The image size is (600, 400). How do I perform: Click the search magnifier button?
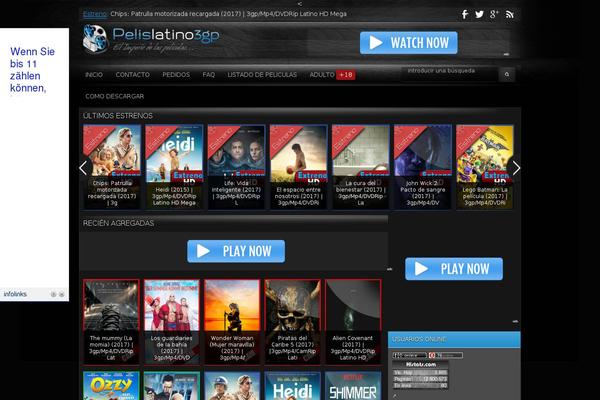(507, 74)
